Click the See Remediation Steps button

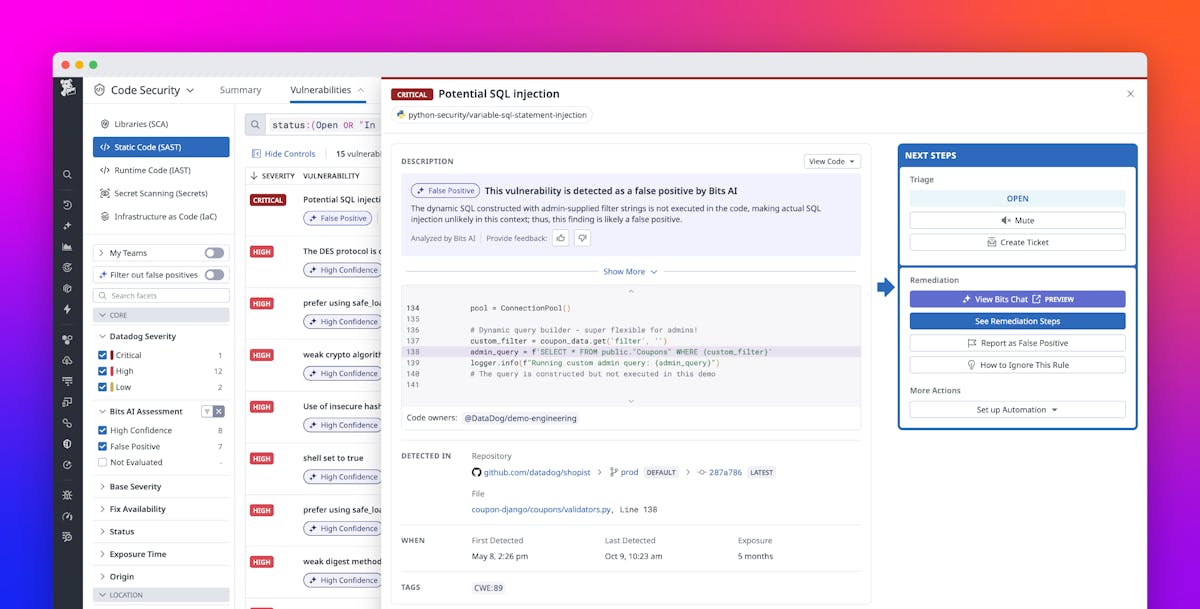(x=1016, y=320)
